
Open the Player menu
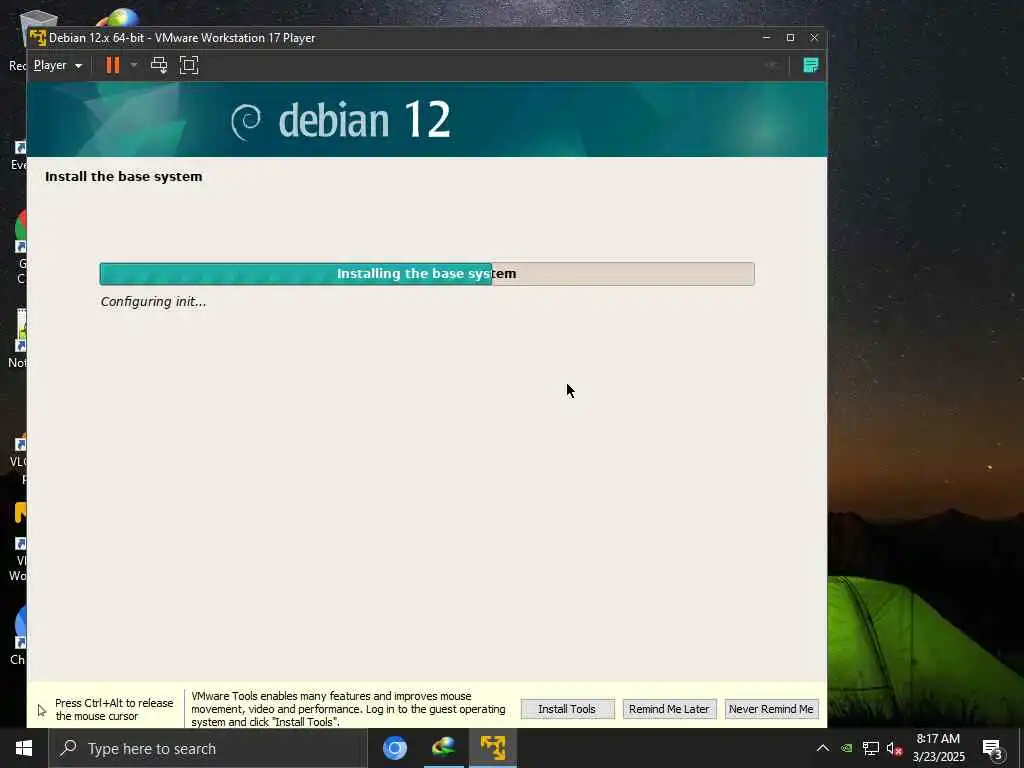point(57,65)
